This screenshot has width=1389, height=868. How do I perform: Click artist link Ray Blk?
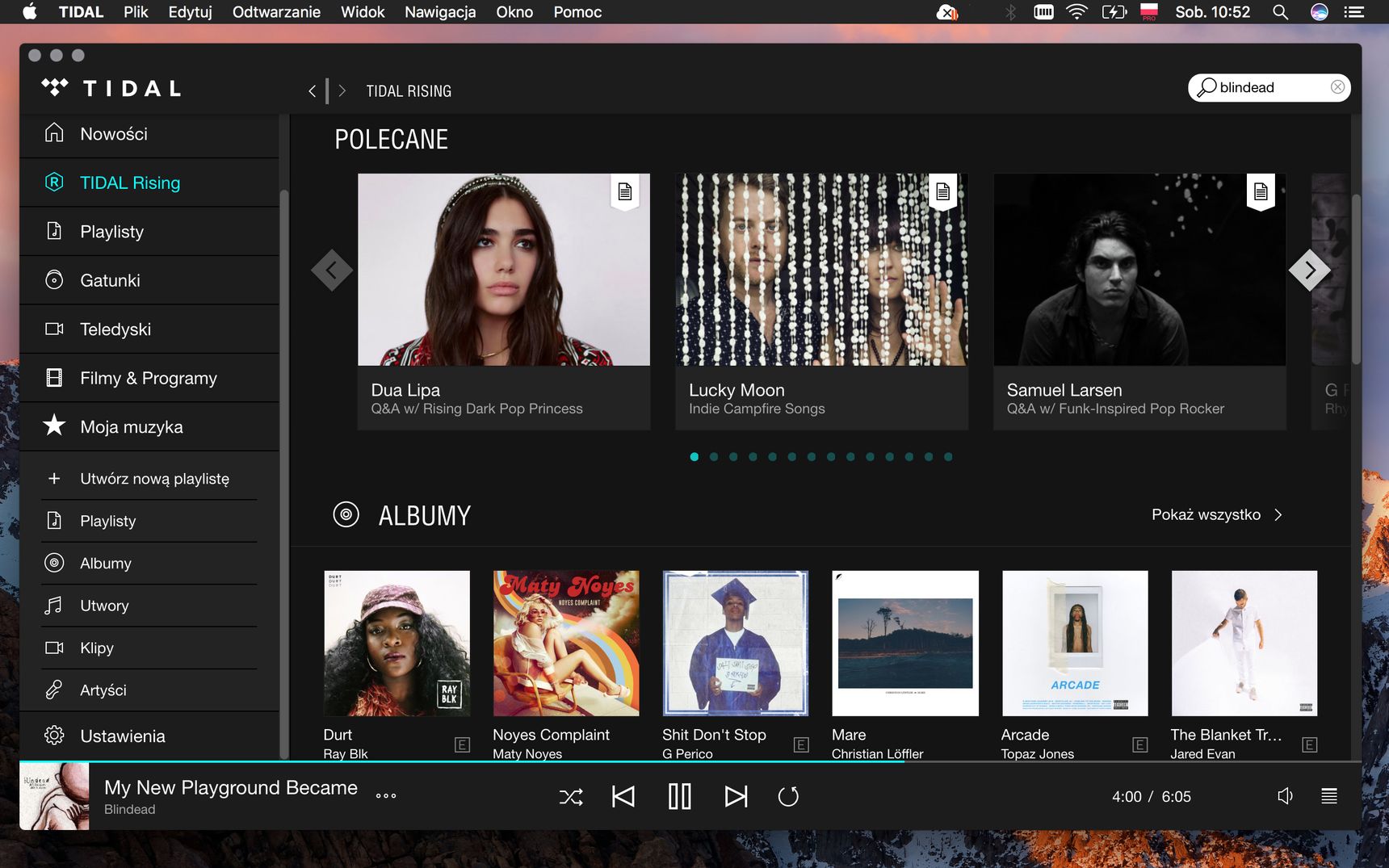coord(346,753)
